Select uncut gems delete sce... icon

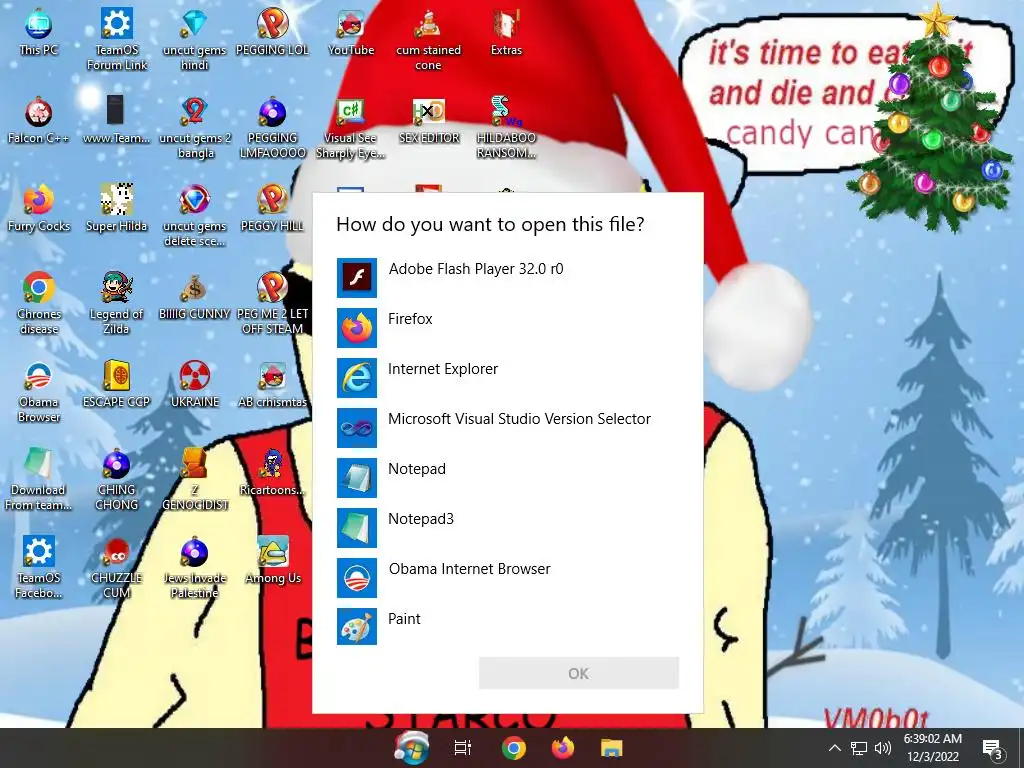pyautogui.click(x=195, y=215)
